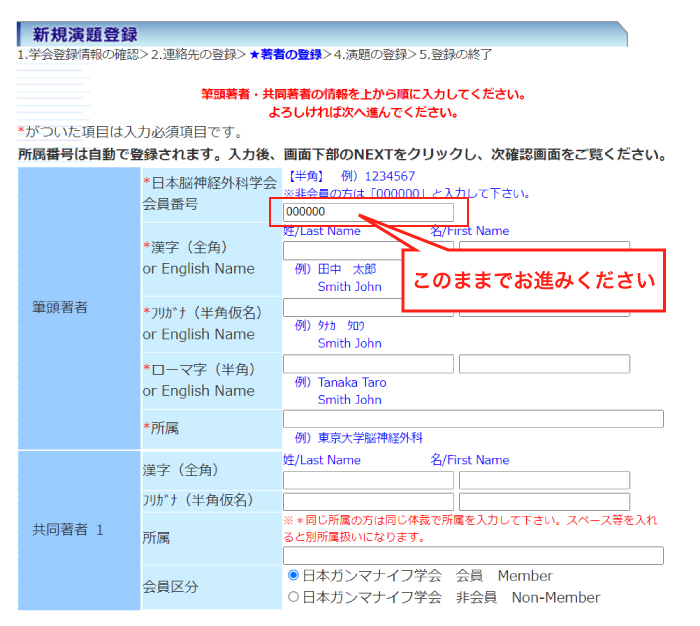
Task: Click the 日本脳神経外科学会 会員番号 label
Action: pos(210,193)
